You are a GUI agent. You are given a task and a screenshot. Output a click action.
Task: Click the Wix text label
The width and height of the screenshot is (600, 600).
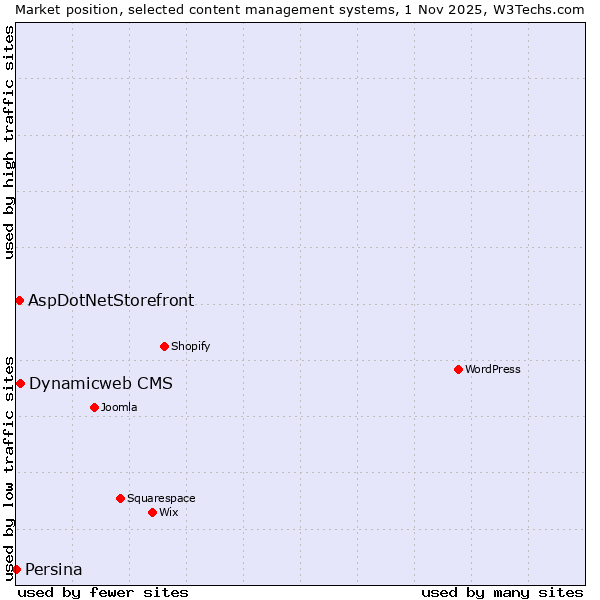[168, 512]
